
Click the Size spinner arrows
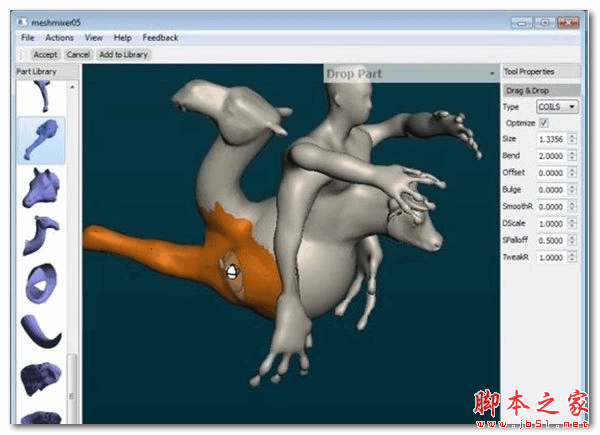tap(572, 139)
